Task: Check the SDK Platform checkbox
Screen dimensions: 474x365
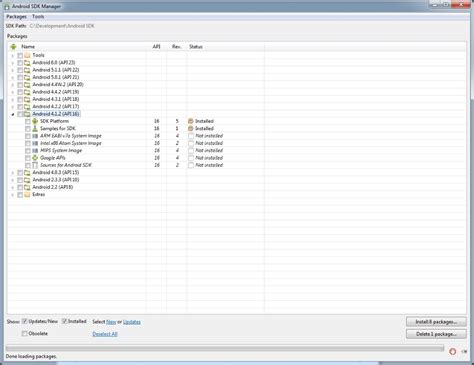Action: [x=28, y=121]
